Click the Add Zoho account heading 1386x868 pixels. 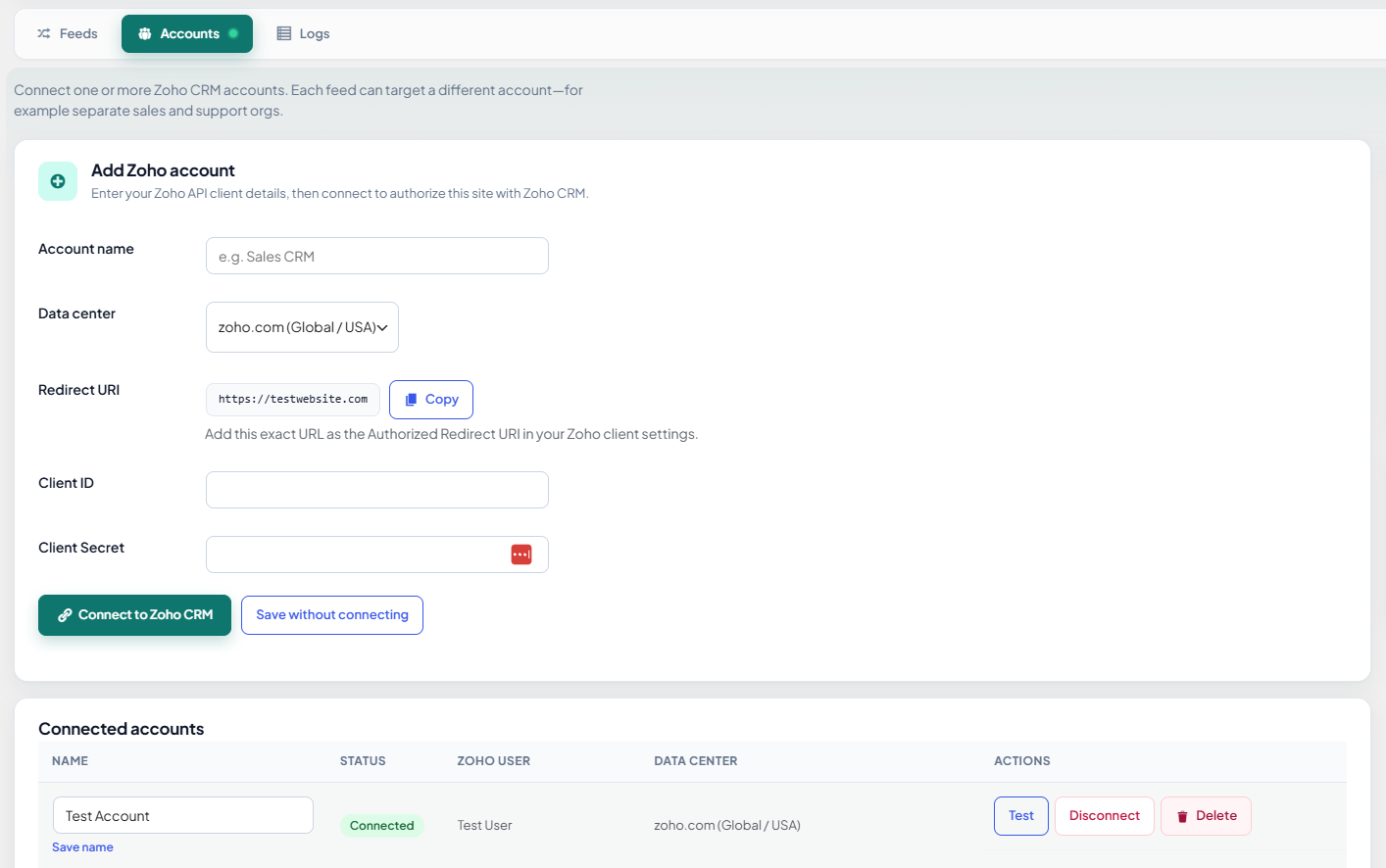click(163, 170)
